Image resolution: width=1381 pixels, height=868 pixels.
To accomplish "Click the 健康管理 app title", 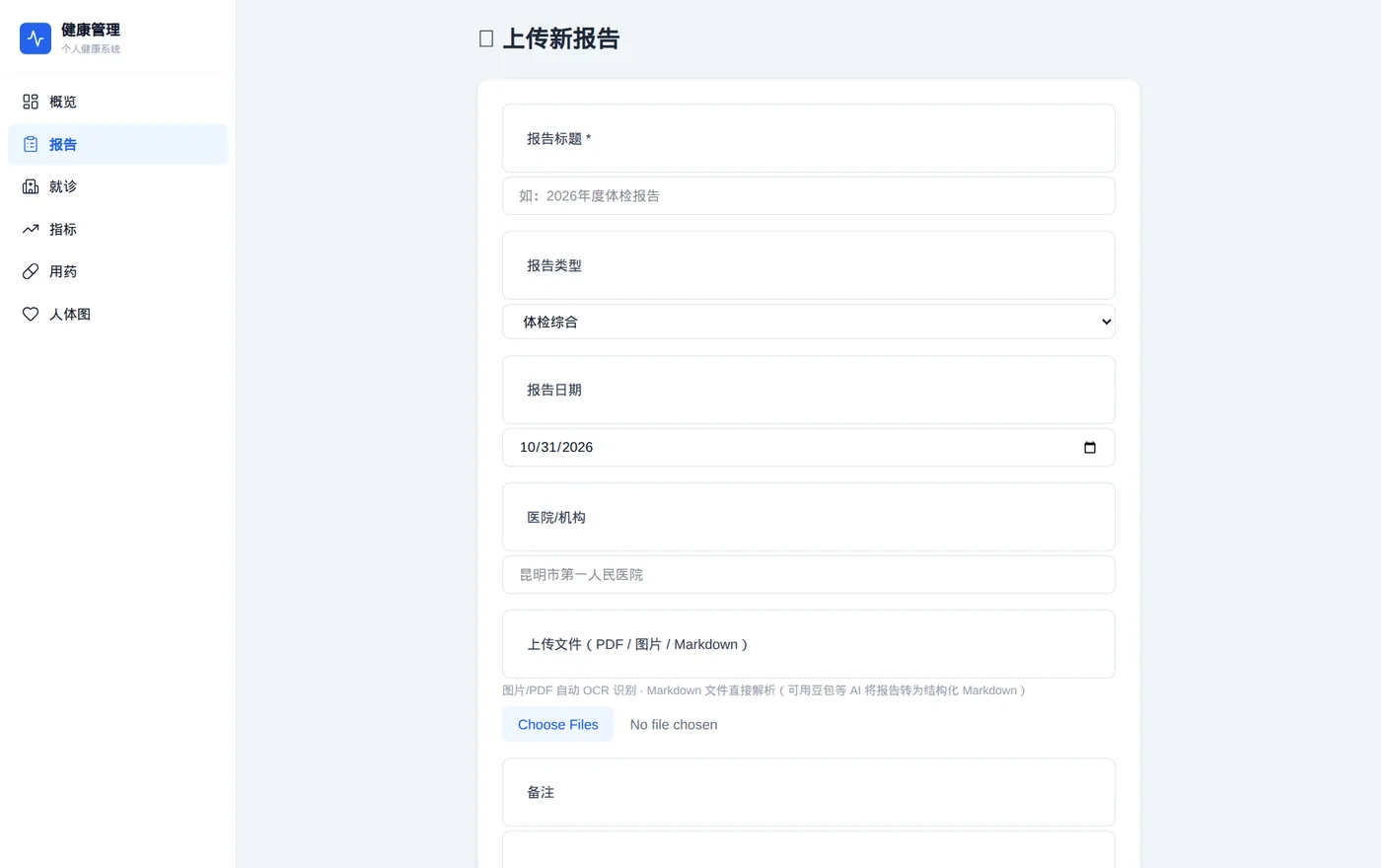I will [91, 30].
